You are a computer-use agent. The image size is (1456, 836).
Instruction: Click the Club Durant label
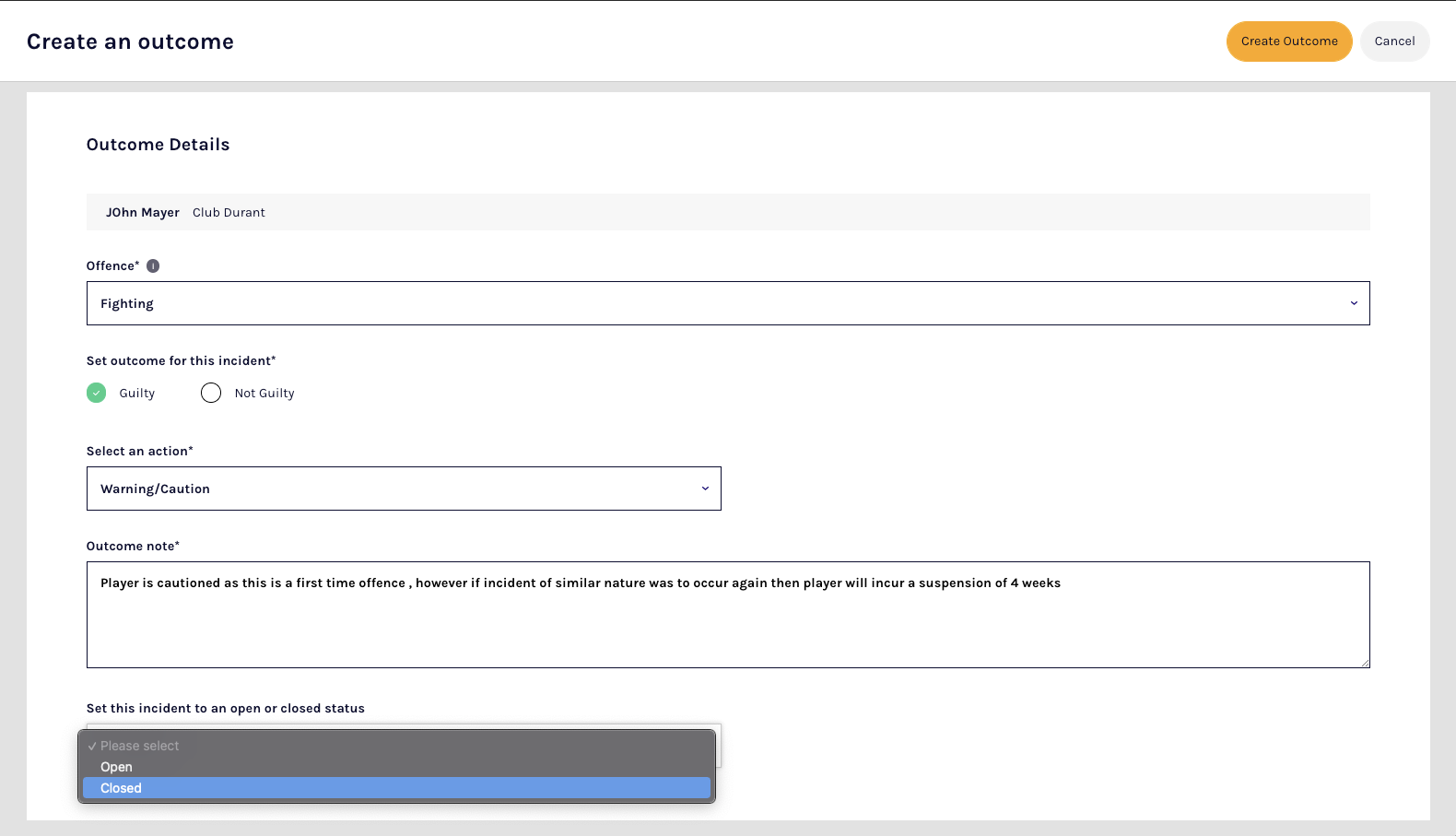pyautogui.click(x=229, y=213)
